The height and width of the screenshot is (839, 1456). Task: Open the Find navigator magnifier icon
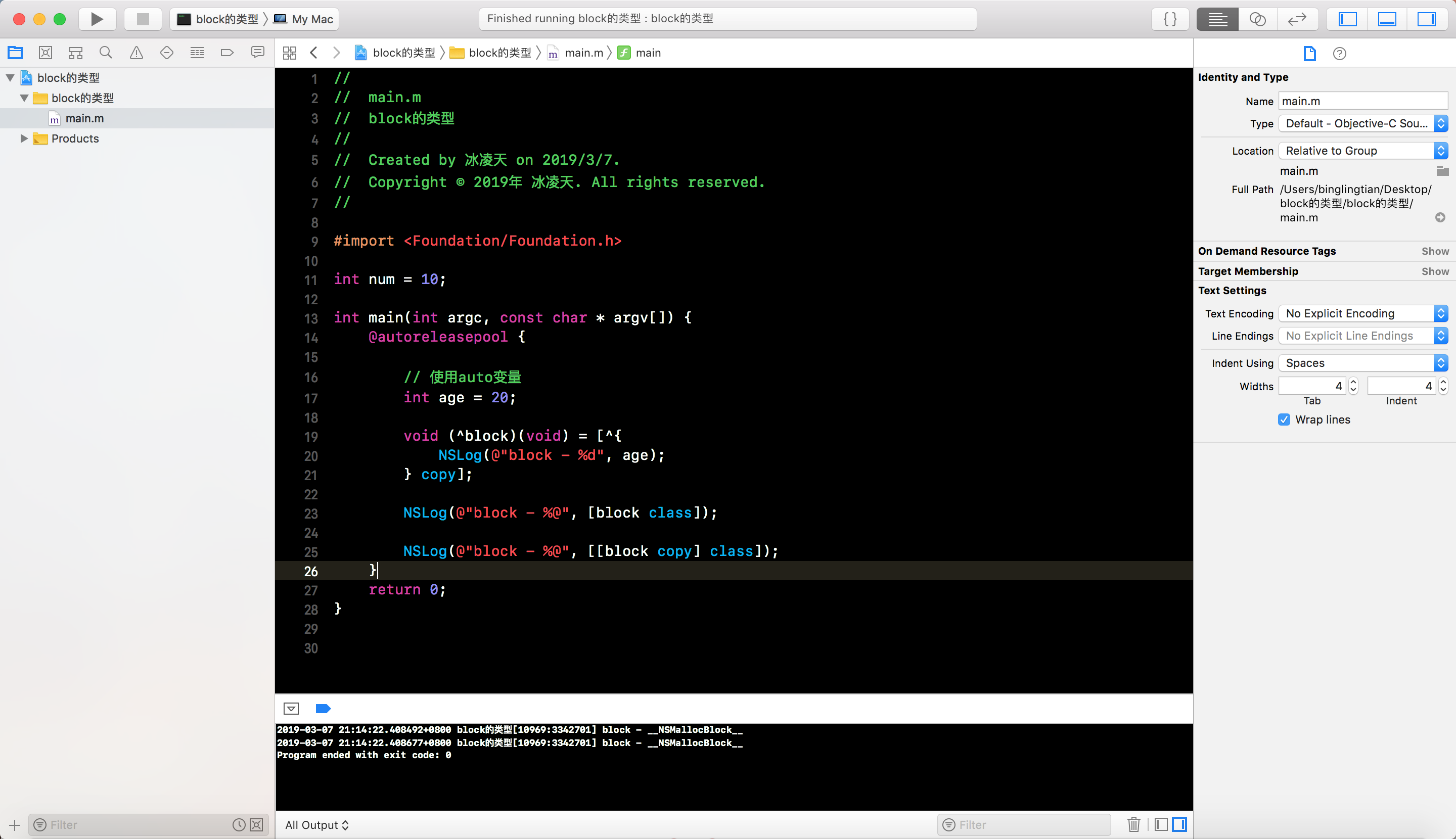(106, 53)
